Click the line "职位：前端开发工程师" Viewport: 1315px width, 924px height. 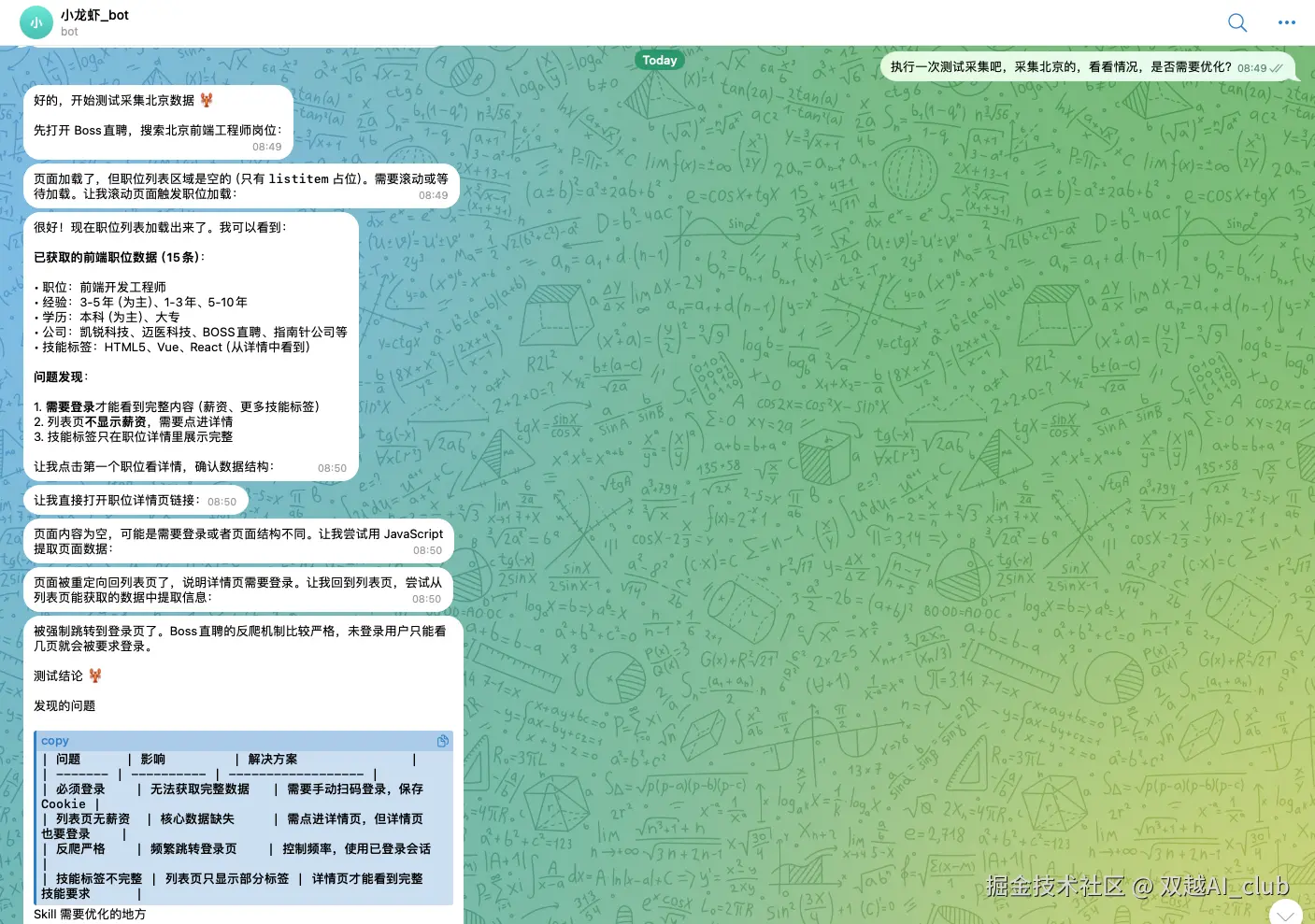tap(100, 287)
